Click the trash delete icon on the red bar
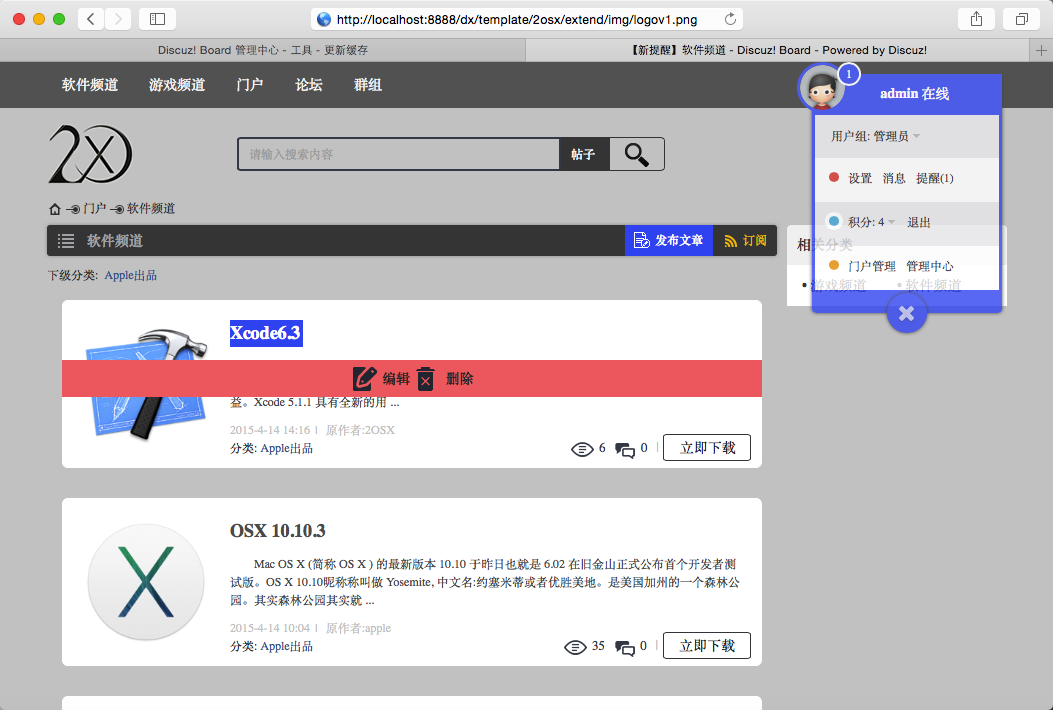 pos(426,378)
